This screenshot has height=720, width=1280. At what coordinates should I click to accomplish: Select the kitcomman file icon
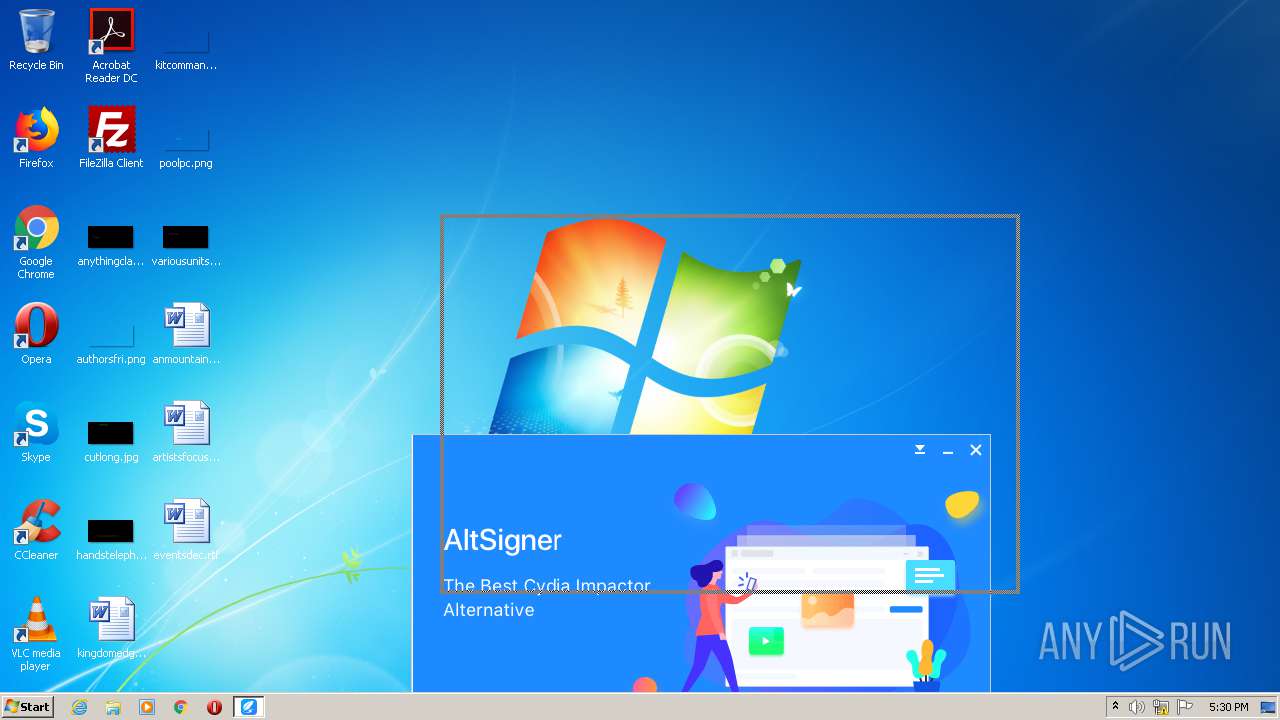pos(186,47)
